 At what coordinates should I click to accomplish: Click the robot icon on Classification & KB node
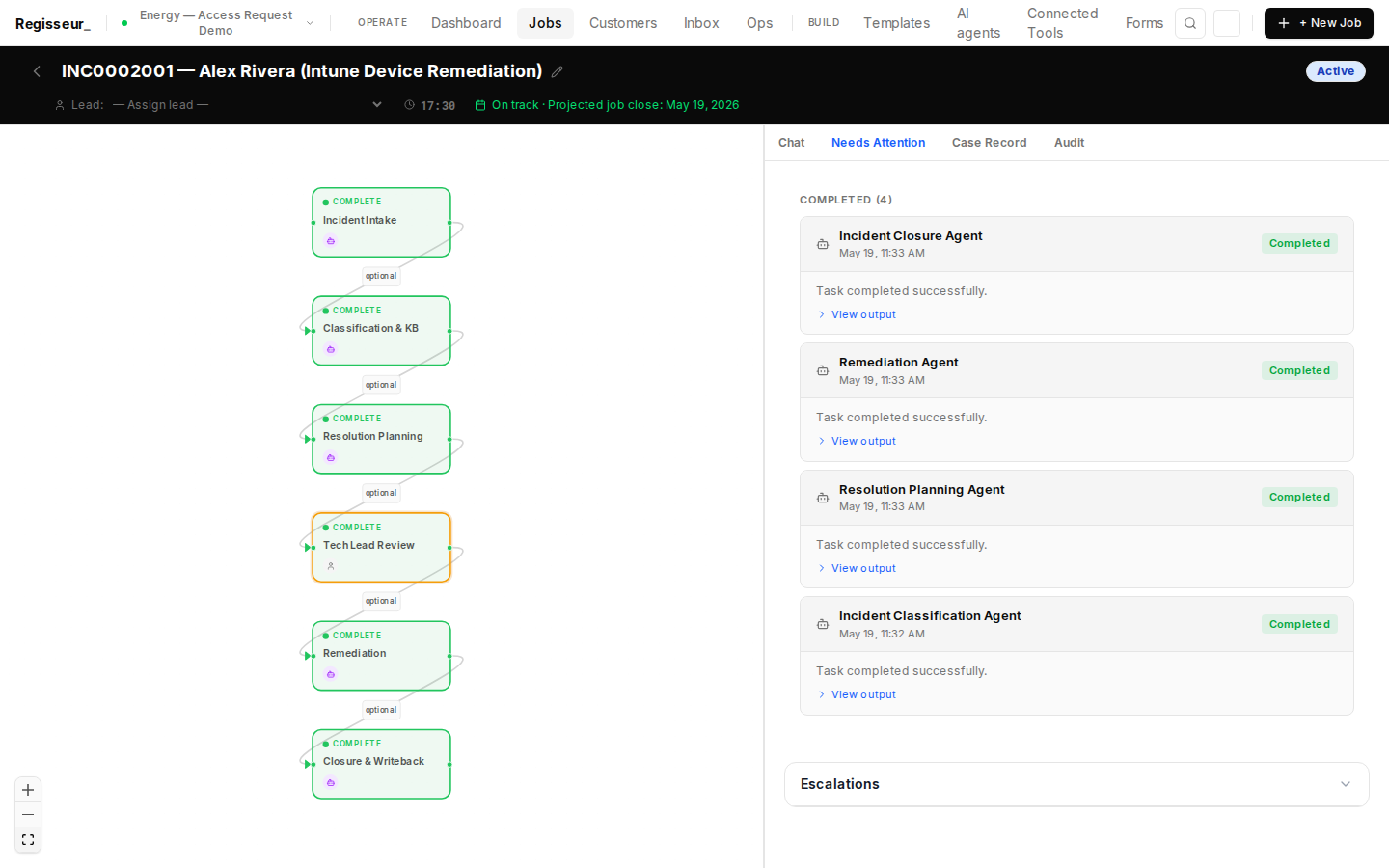(x=331, y=349)
